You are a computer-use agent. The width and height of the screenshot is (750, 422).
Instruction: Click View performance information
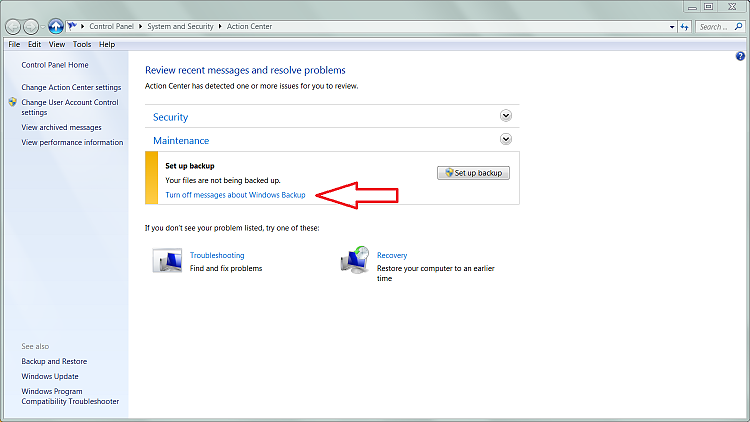72,143
